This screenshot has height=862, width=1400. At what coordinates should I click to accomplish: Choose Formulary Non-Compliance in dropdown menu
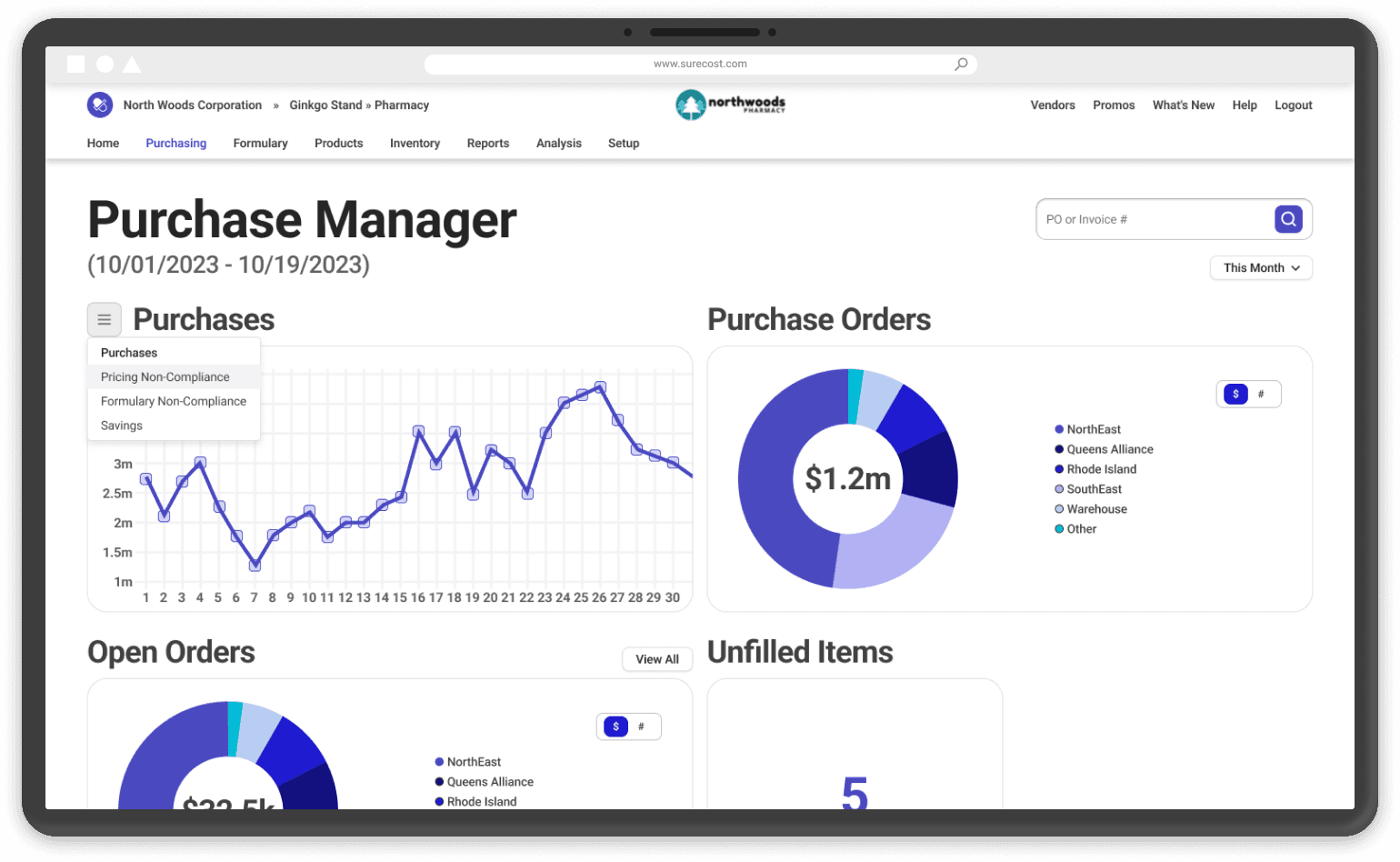[x=174, y=401]
